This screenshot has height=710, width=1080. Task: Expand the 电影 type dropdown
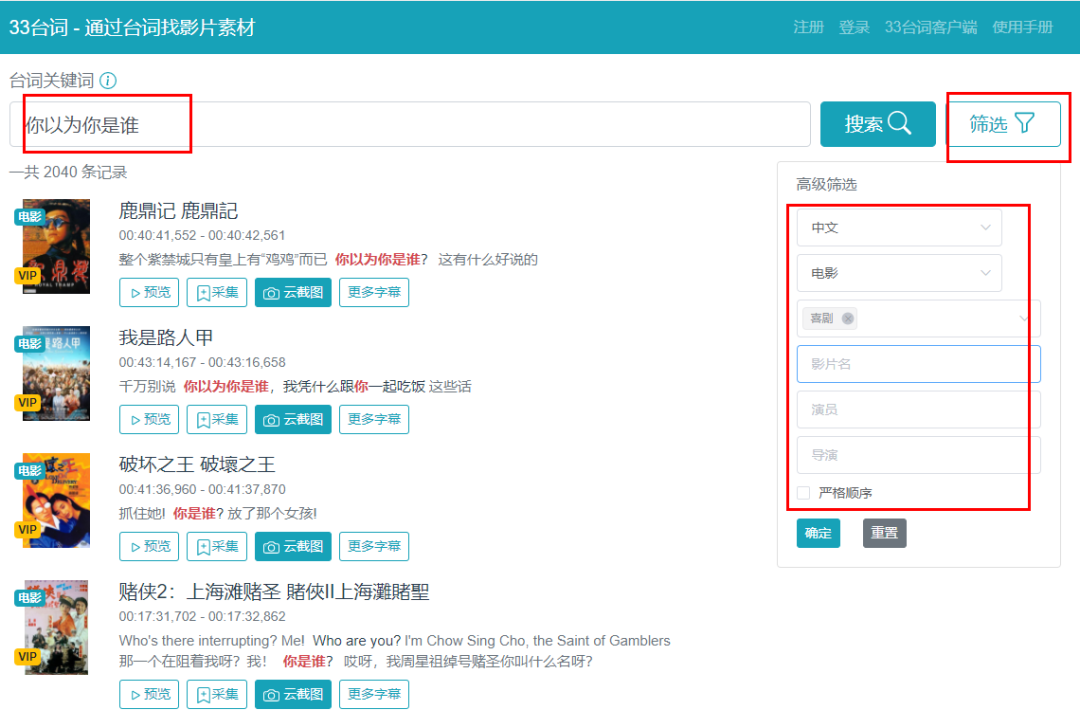(898, 273)
